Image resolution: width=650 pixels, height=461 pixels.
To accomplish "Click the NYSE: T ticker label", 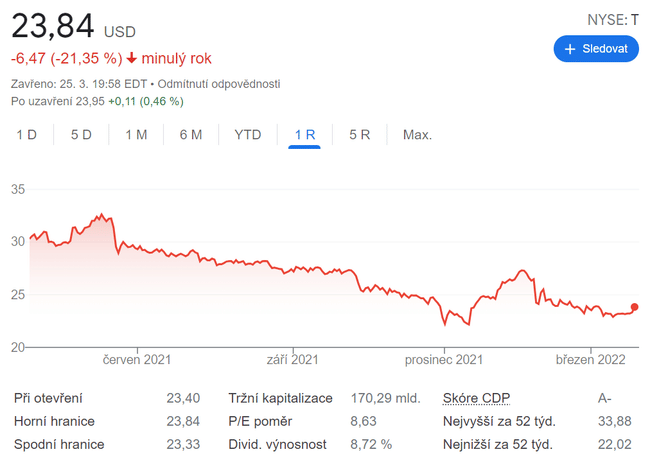I will [x=612, y=19].
